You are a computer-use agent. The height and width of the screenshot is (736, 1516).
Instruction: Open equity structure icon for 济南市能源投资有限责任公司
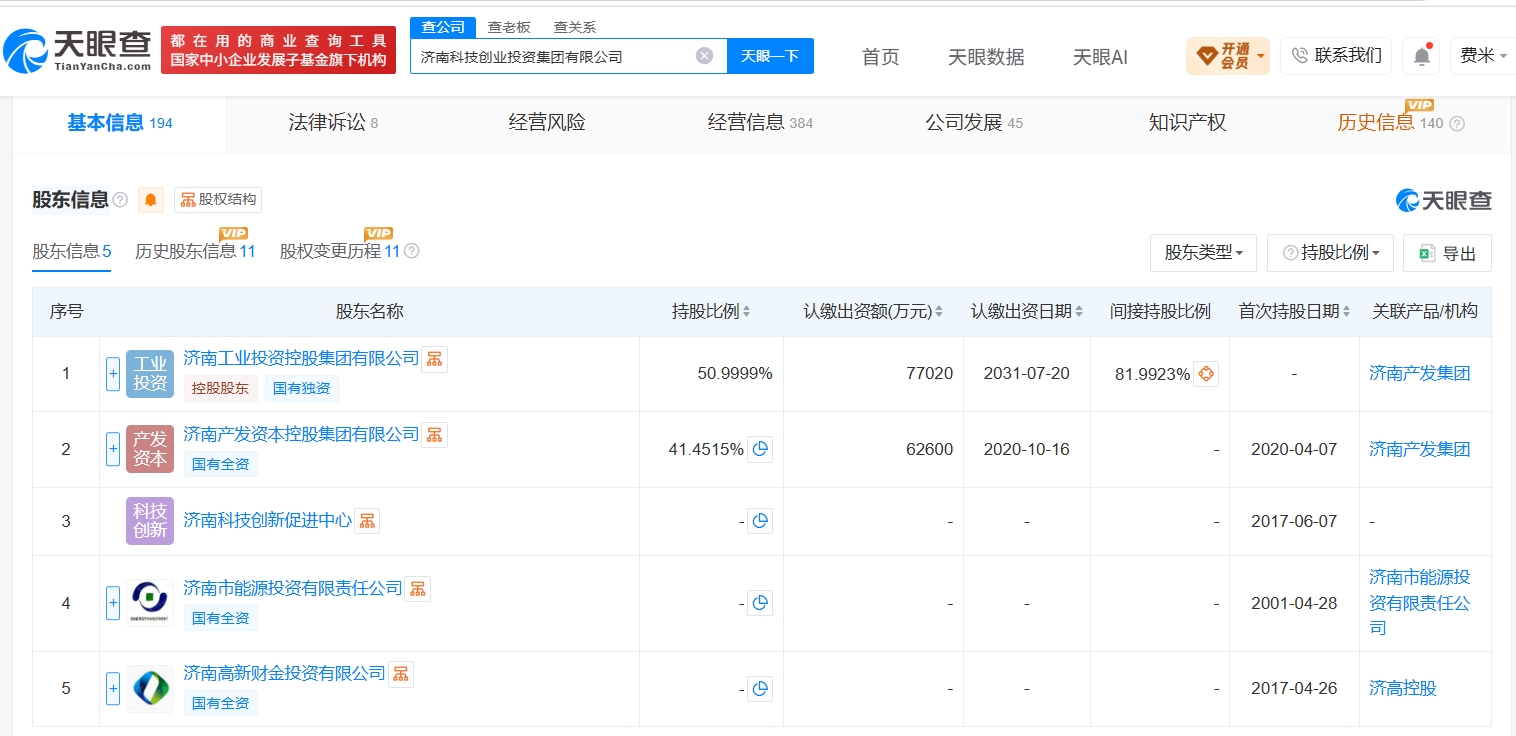point(417,589)
